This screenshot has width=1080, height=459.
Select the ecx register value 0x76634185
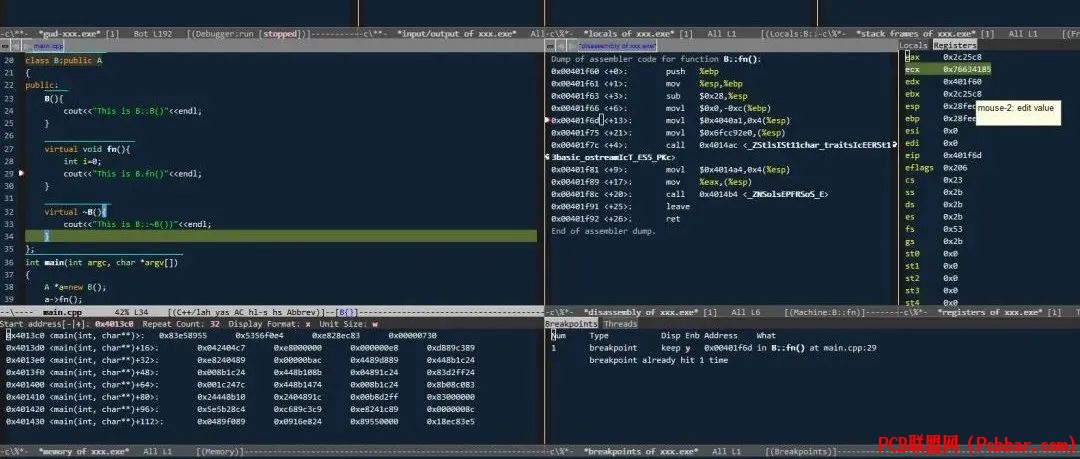[967, 70]
